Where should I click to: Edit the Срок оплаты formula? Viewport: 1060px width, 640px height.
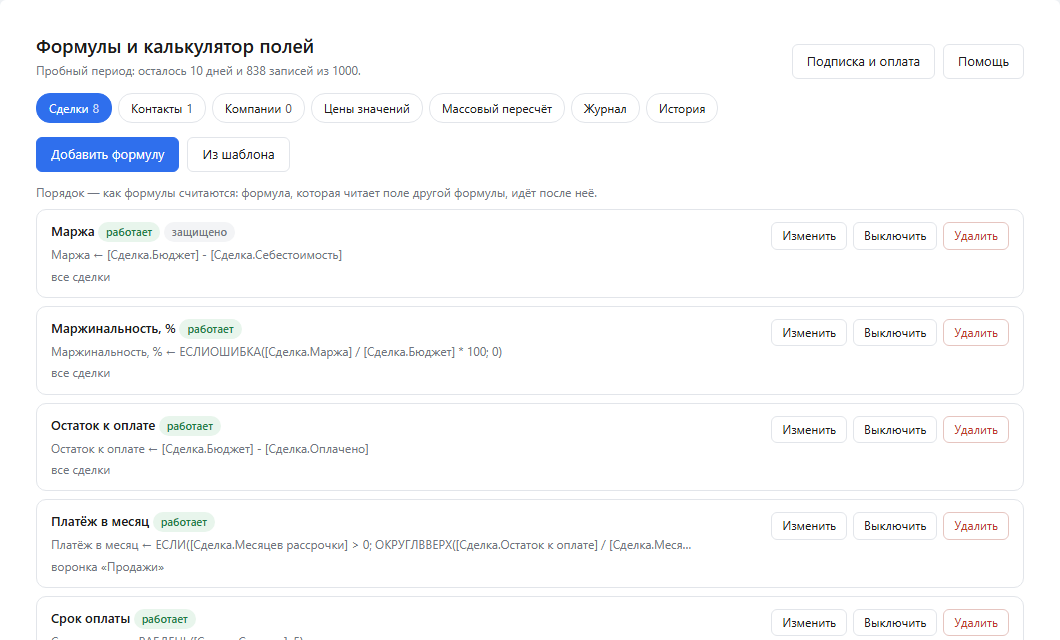(809, 623)
